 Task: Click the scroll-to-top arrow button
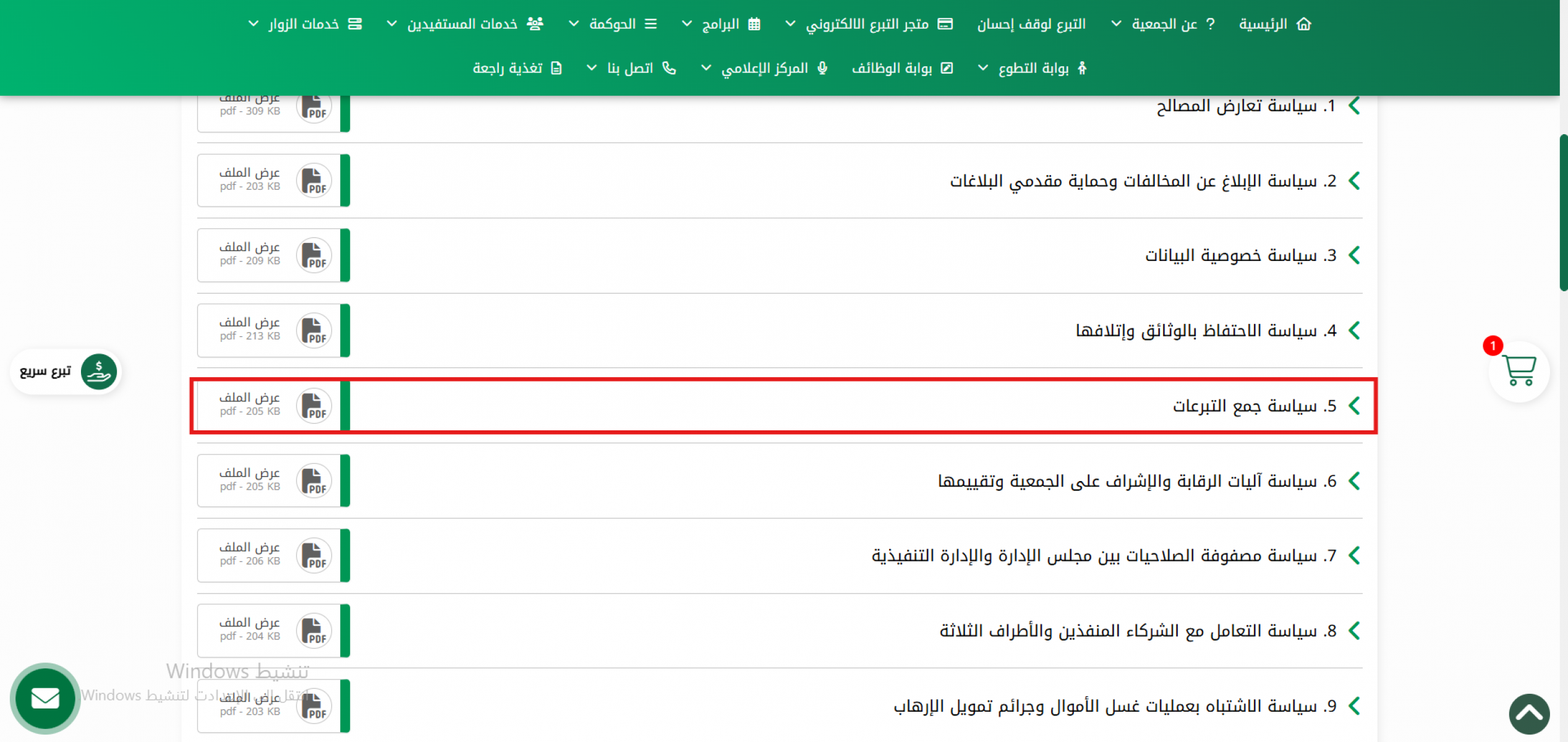click(x=1528, y=714)
